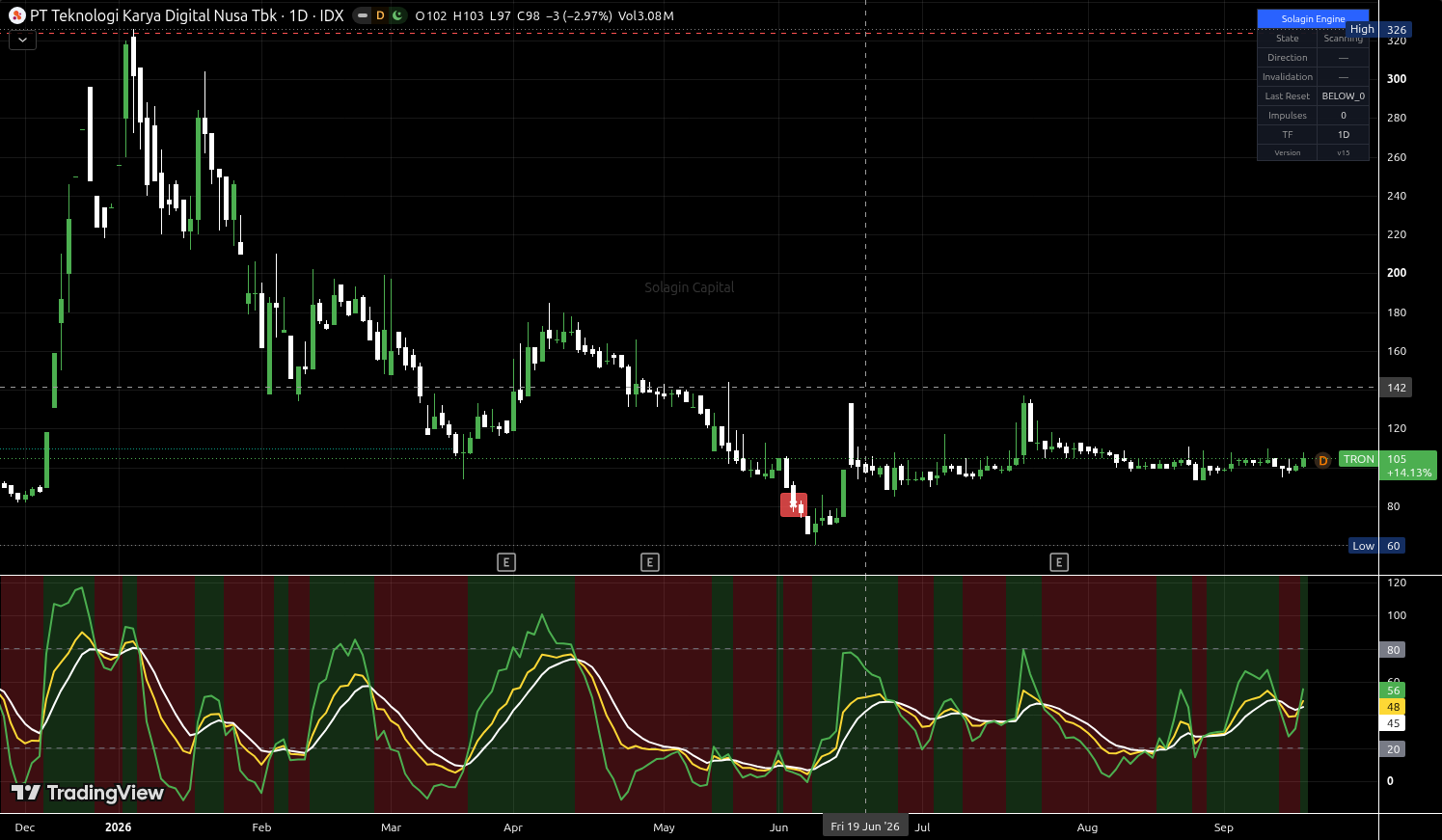
Task: Click the gray minus status pill icon
Action: click(363, 15)
